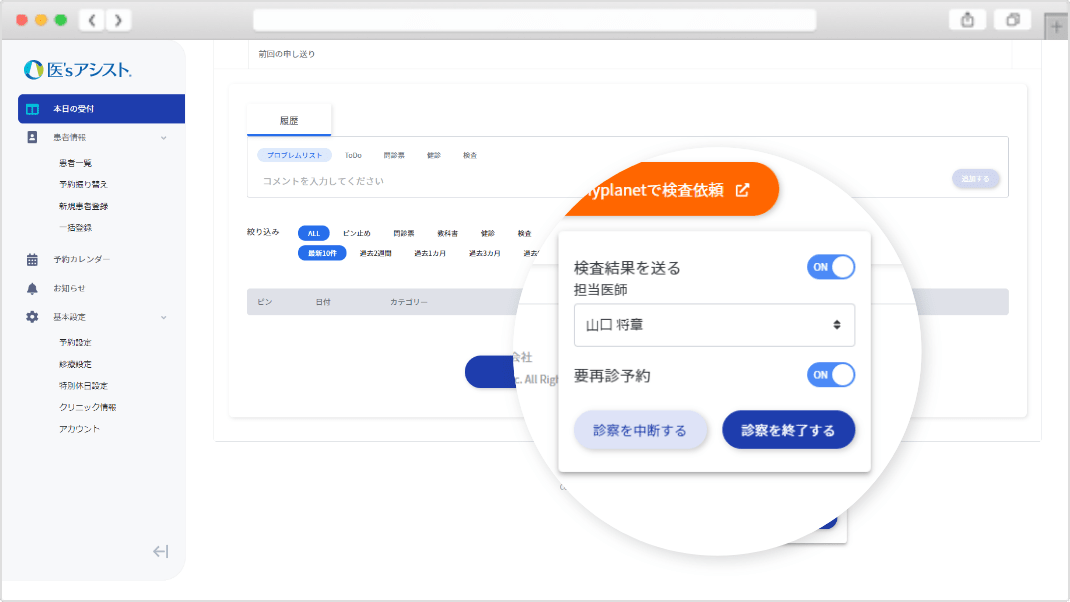Collapse the sidebar with the arrow icon
1070x602 pixels.
[x=160, y=551]
